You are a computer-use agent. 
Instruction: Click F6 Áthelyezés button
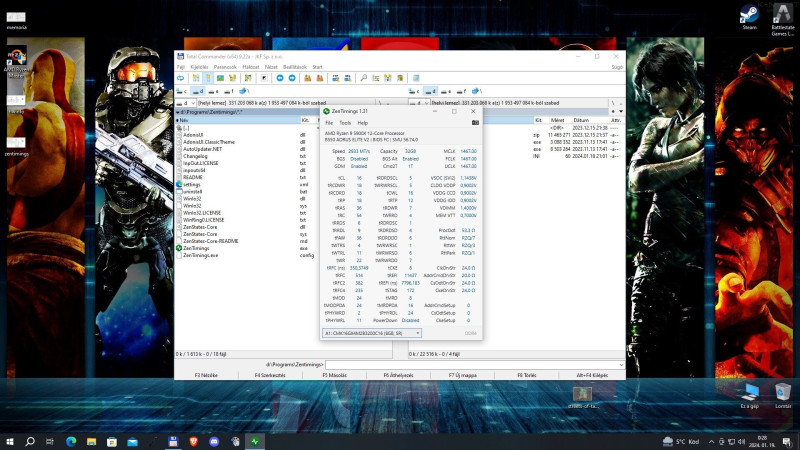(x=398, y=375)
